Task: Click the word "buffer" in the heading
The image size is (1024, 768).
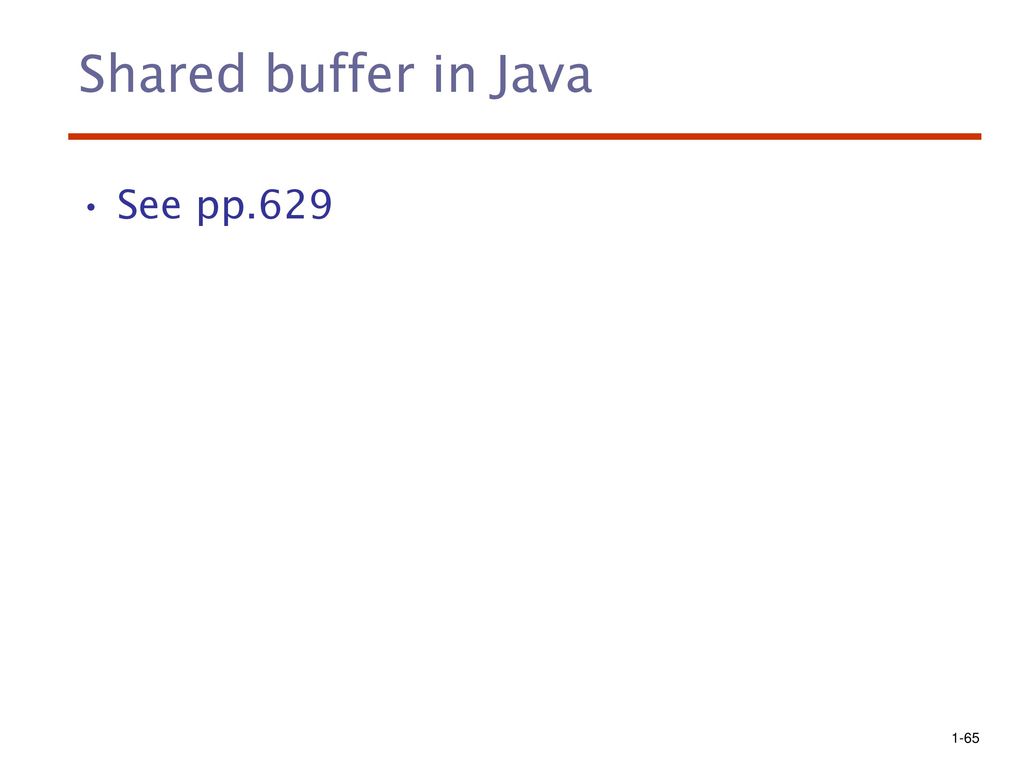Action: pos(340,73)
